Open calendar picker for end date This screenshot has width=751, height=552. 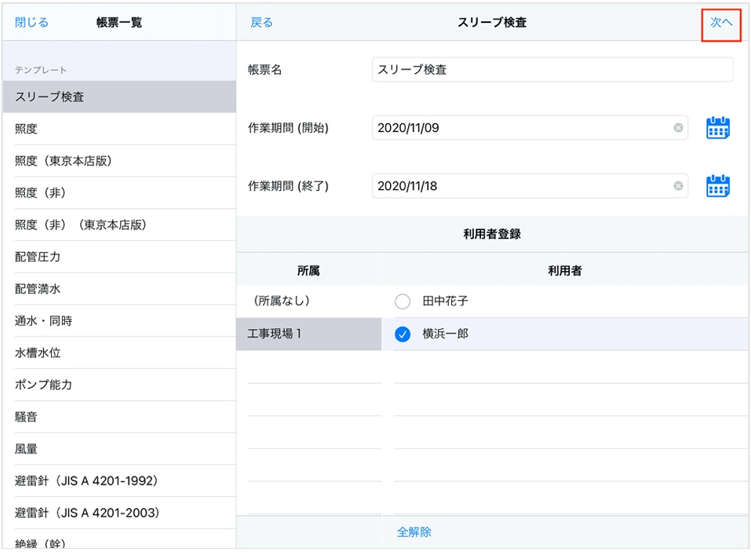717,186
